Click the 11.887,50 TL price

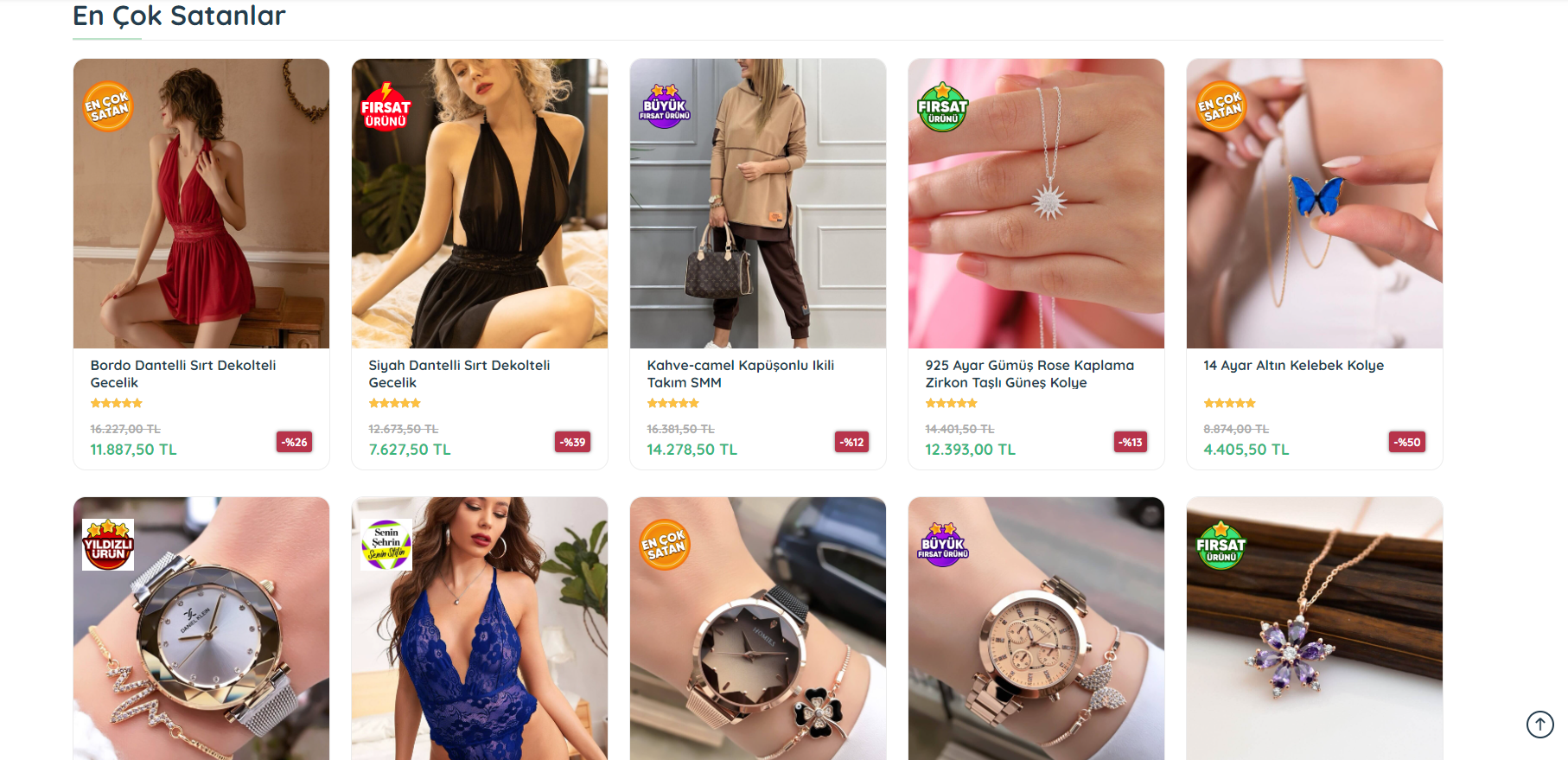pyautogui.click(x=133, y=450)
